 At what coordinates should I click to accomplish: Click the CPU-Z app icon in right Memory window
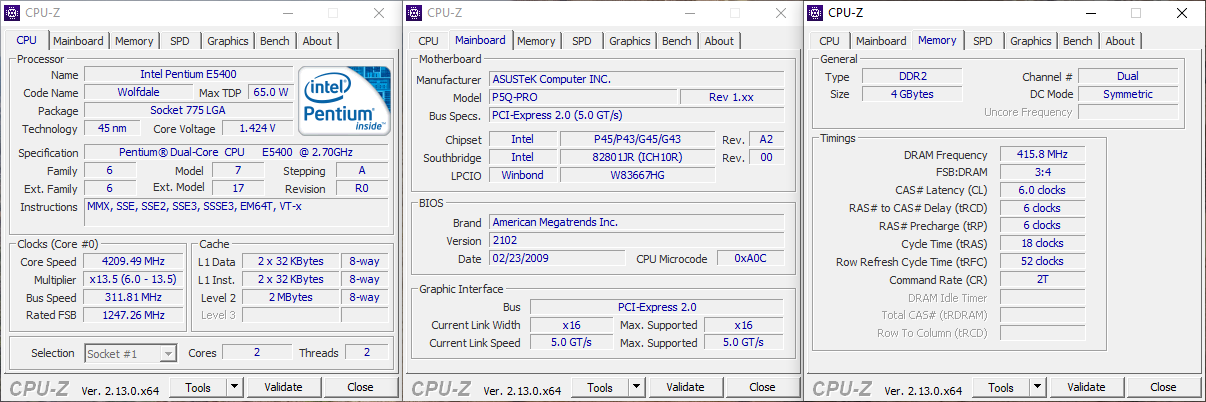[x=815, y=13]
